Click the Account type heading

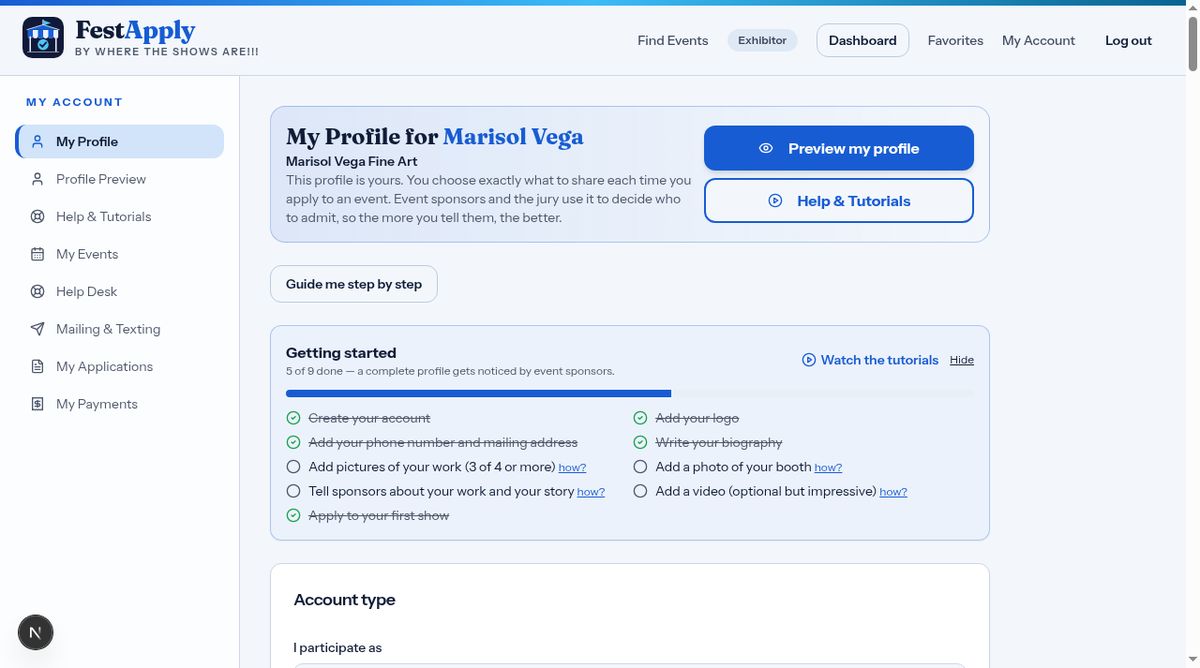click(x=345, y=600)
